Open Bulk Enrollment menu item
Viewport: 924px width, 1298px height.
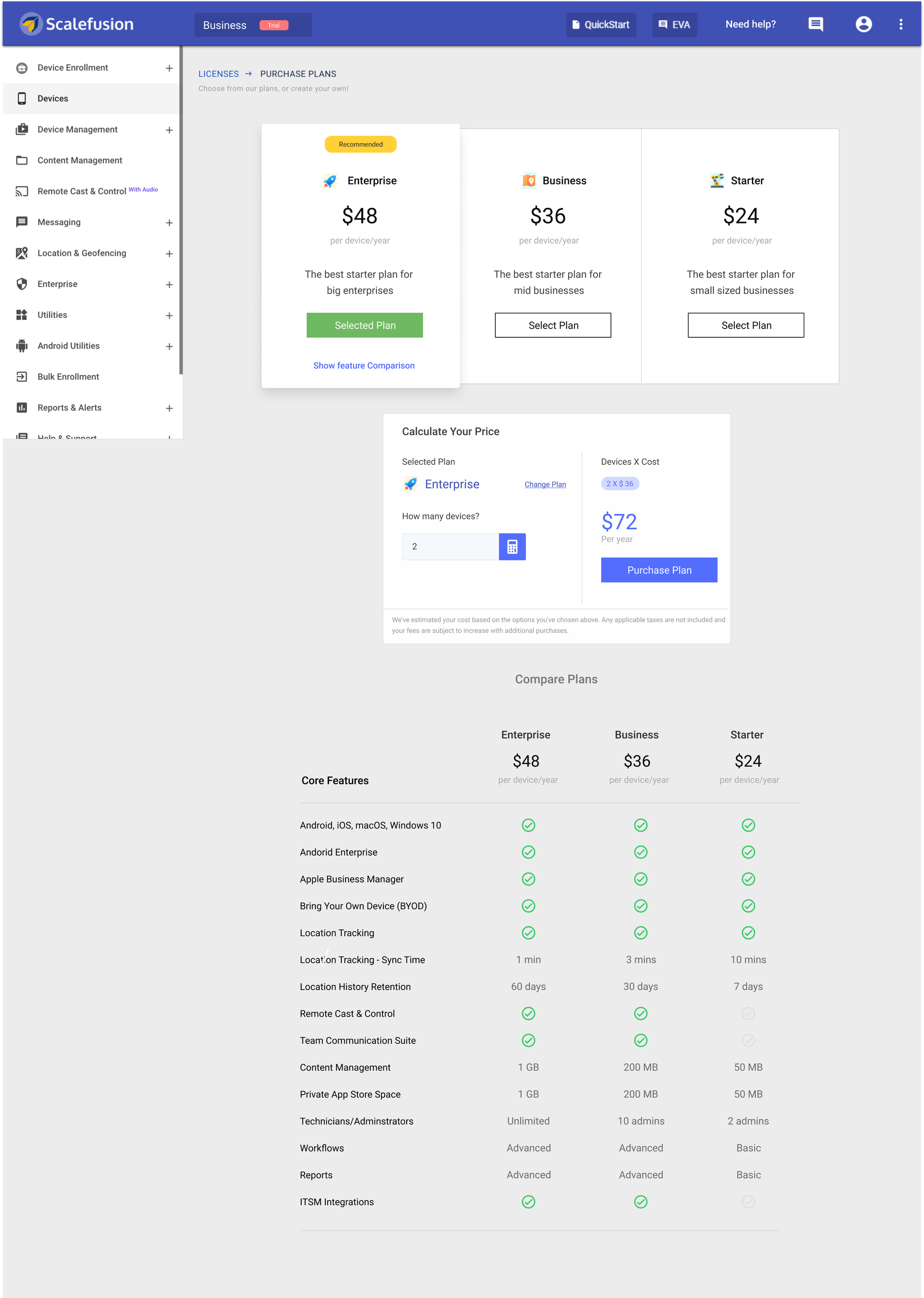point(91,377)
